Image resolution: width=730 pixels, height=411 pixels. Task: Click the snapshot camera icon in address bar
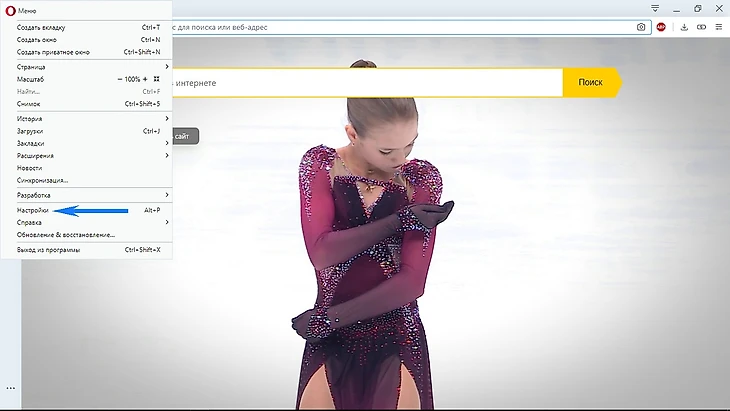[x=641, y=27]
